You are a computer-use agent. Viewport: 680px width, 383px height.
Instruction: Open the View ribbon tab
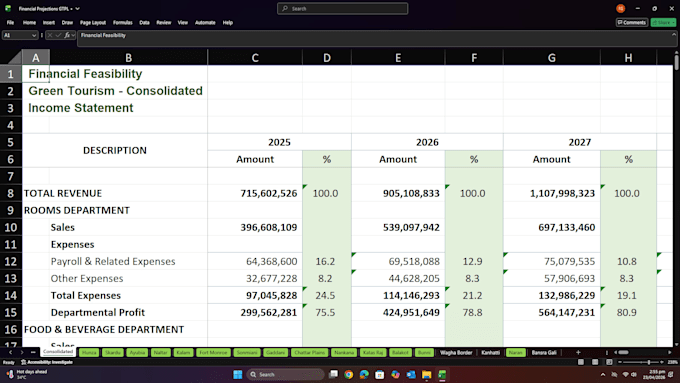[x=183, y=23]
